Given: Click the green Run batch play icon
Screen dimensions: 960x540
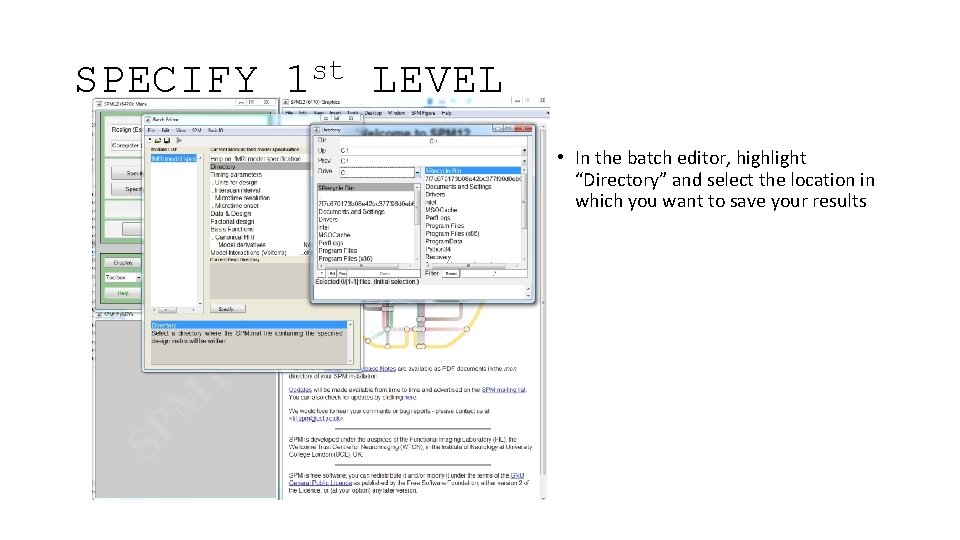Looking at the screenshot, I should click(x=179, y=140).
